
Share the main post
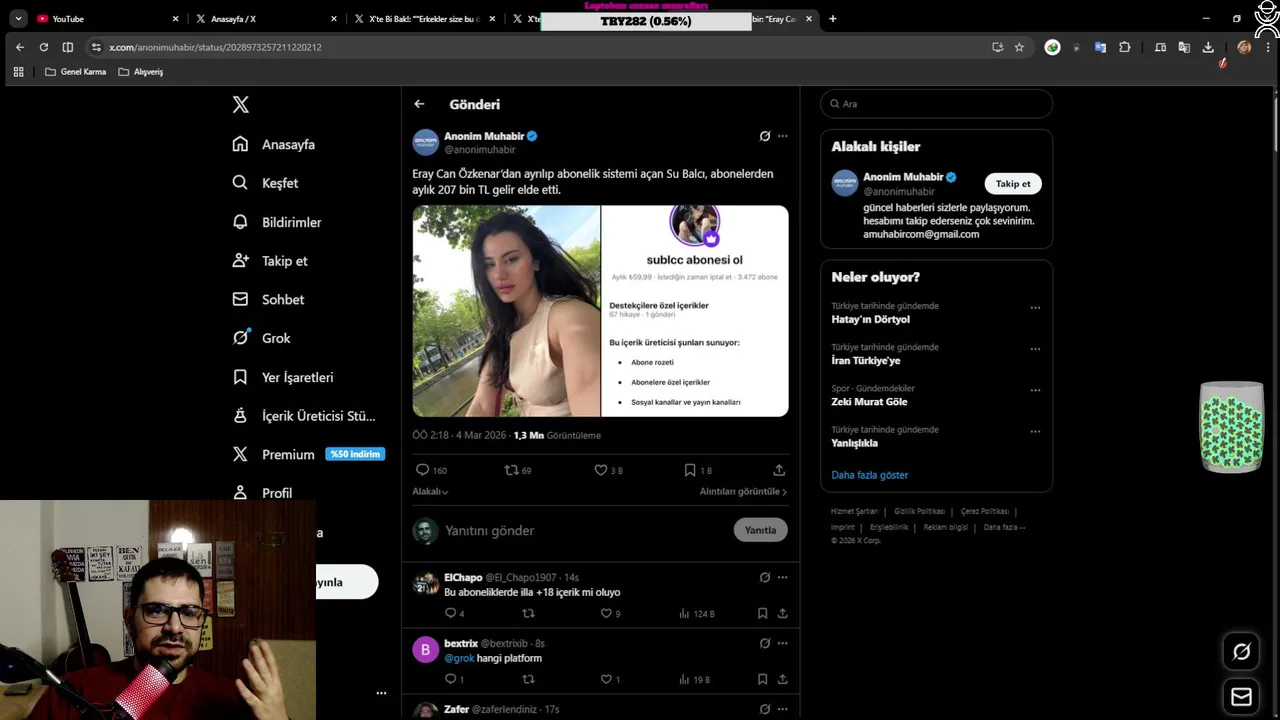[x=779, y=470]
